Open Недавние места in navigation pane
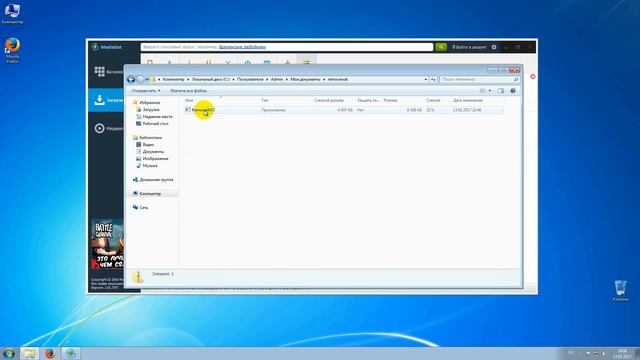The image size is (640, 360). (x=154, y=116)
